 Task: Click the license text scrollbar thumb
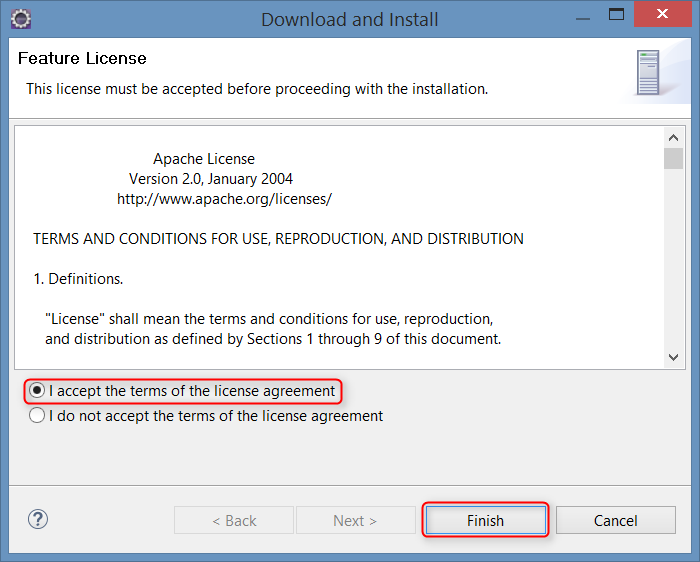coord(673,158)
